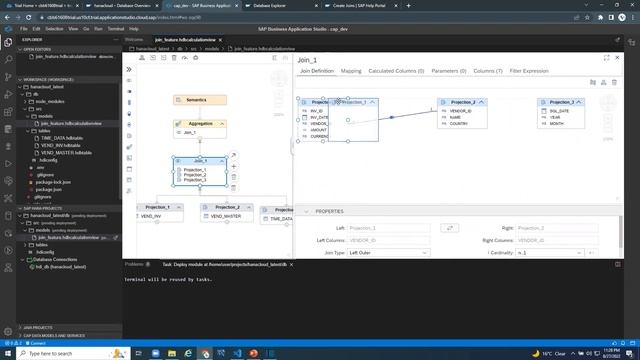Image resolution: width=640 pixels, height=360 pixels.
Task: Select the Semantics node in the graph
Action: 200,100
